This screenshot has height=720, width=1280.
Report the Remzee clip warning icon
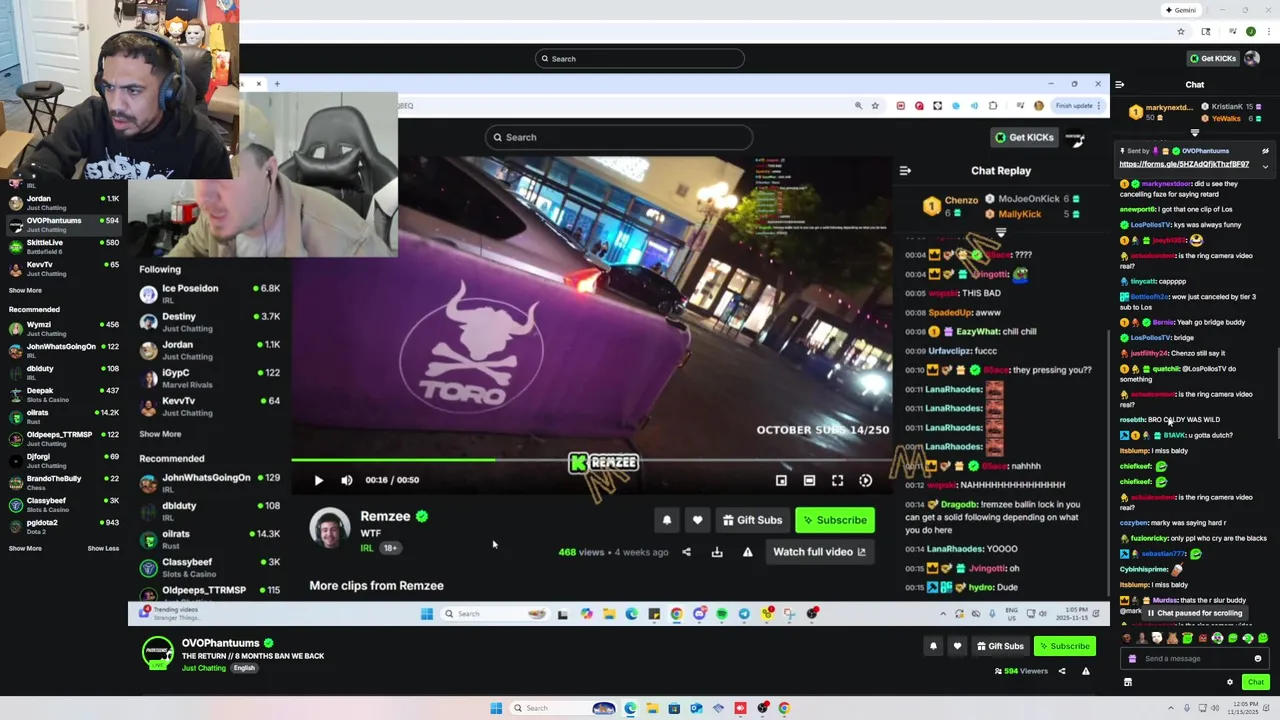pyautogui.click(x=747, y=552)
